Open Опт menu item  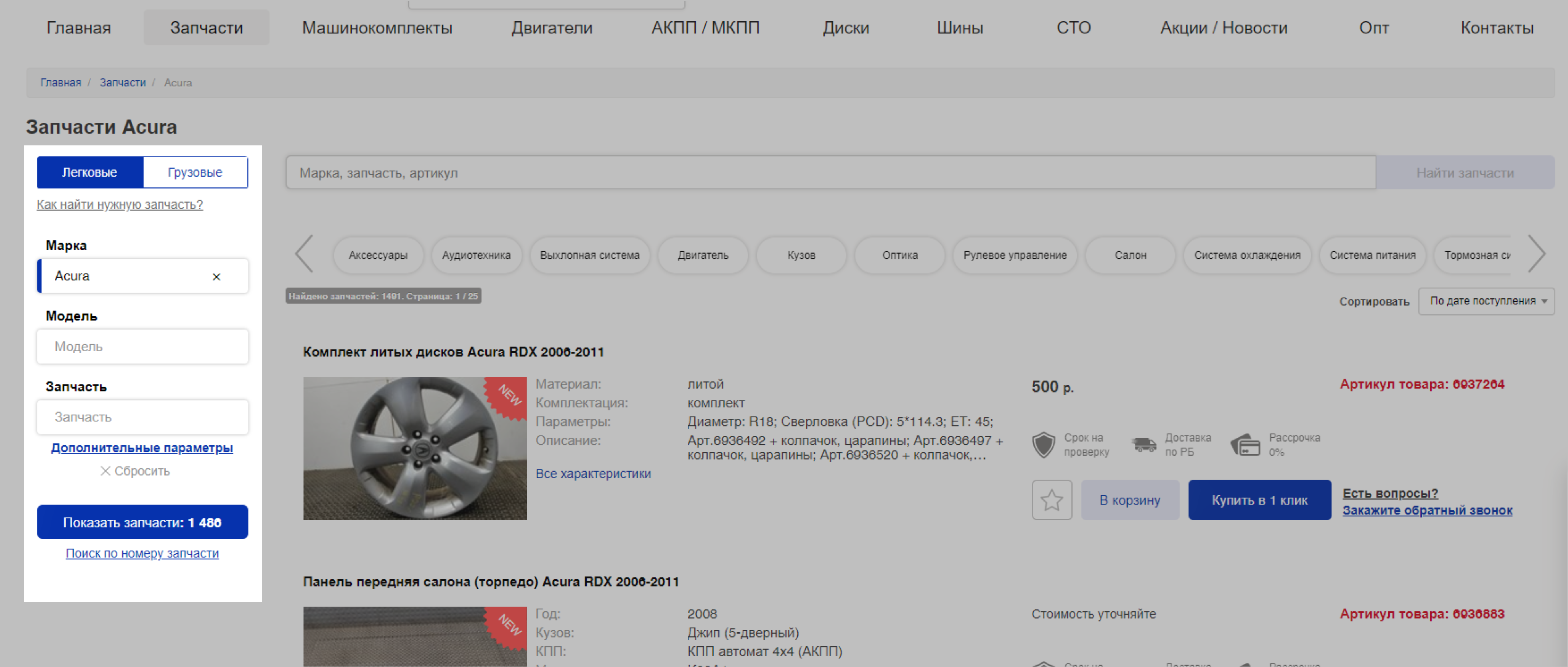(x=1374, y=27)
